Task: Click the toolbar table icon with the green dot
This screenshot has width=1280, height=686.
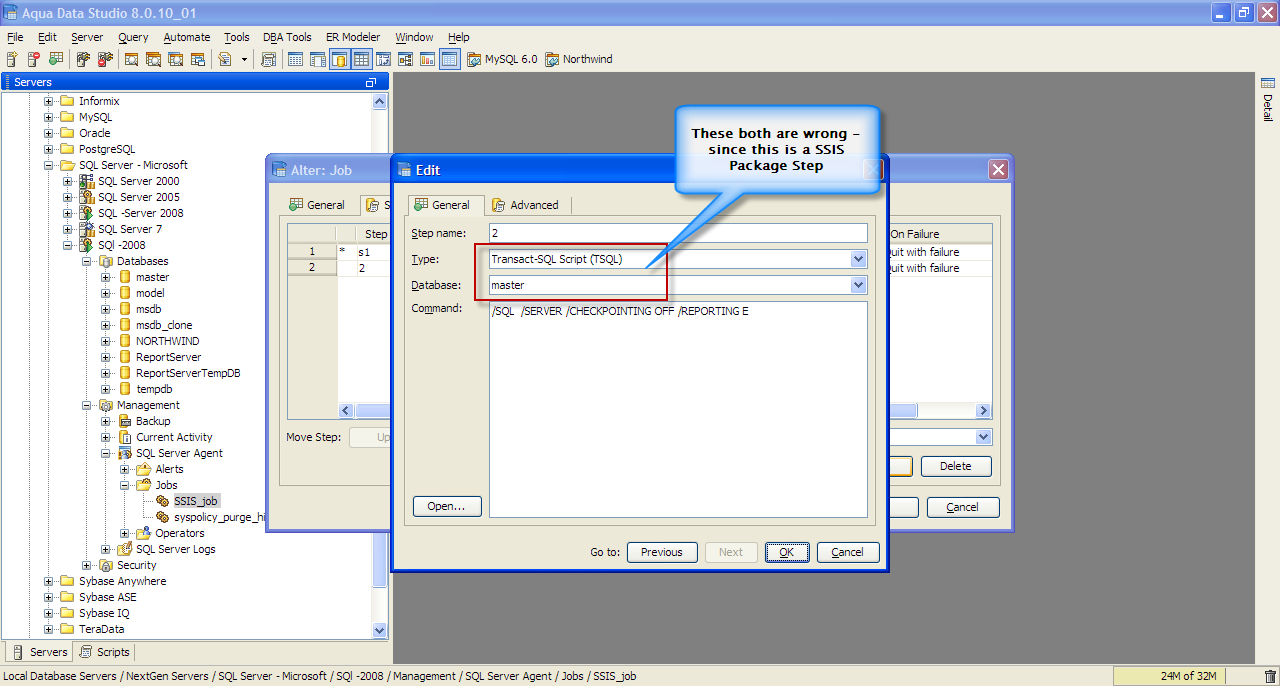Action: point(55,59)
